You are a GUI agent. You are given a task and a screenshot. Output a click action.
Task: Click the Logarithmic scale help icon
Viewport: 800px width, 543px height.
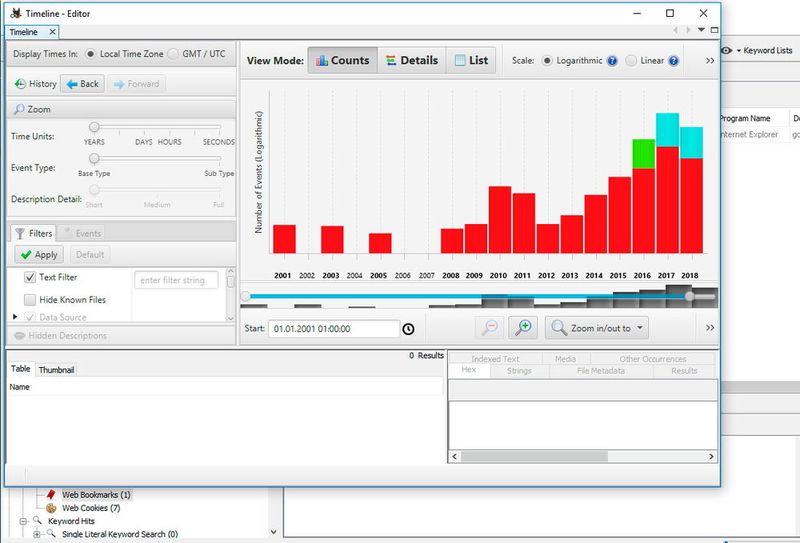612,61
